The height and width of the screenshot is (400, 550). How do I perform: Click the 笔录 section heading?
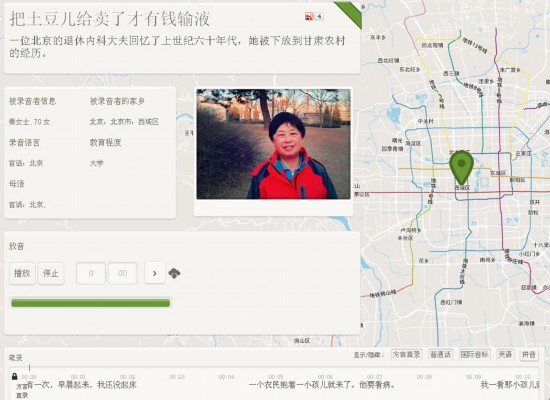[16, 358]
